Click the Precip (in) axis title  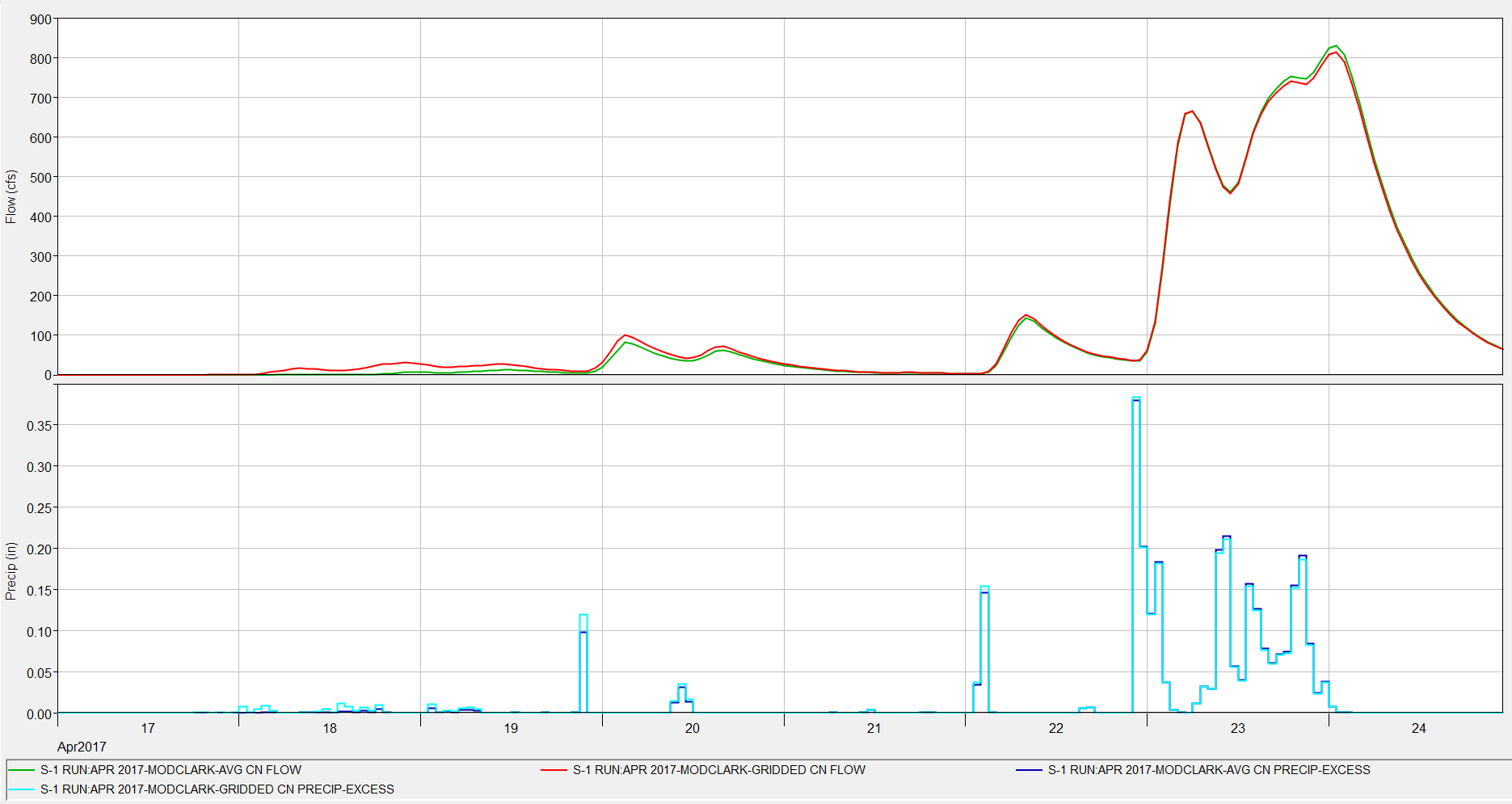(11, 570)
